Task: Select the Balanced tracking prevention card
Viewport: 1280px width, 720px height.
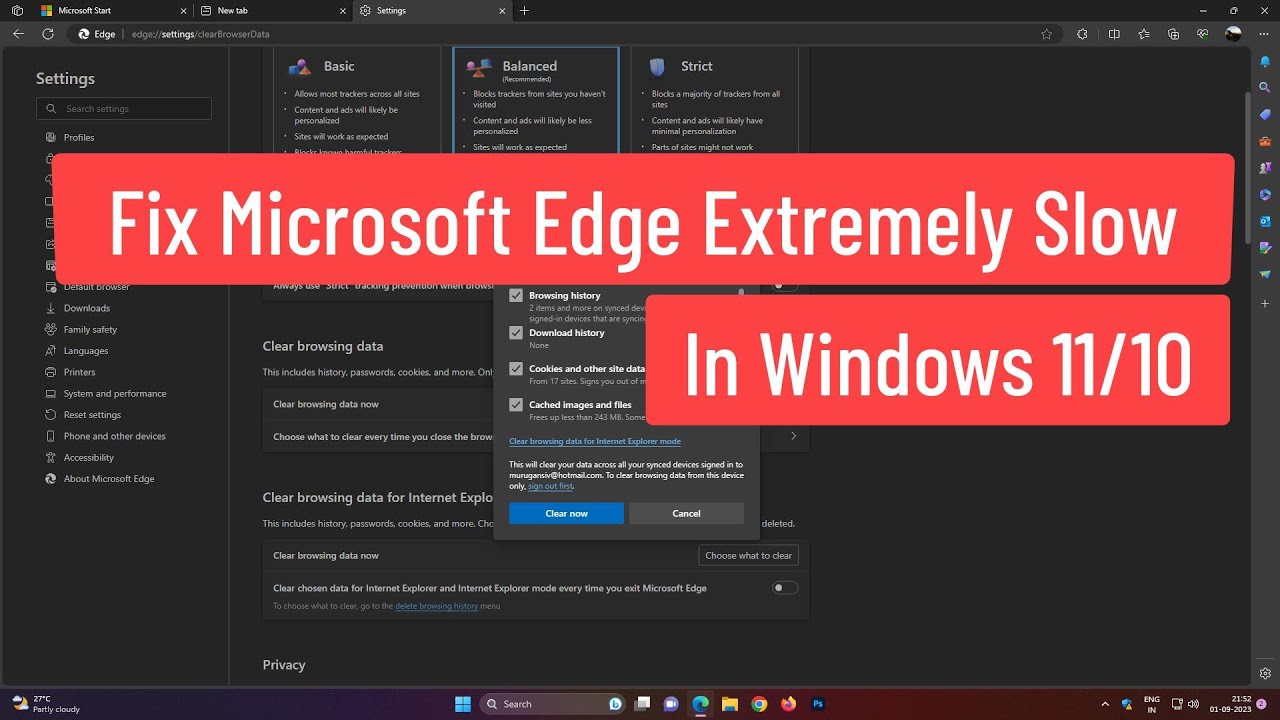Action: (535, 100)
